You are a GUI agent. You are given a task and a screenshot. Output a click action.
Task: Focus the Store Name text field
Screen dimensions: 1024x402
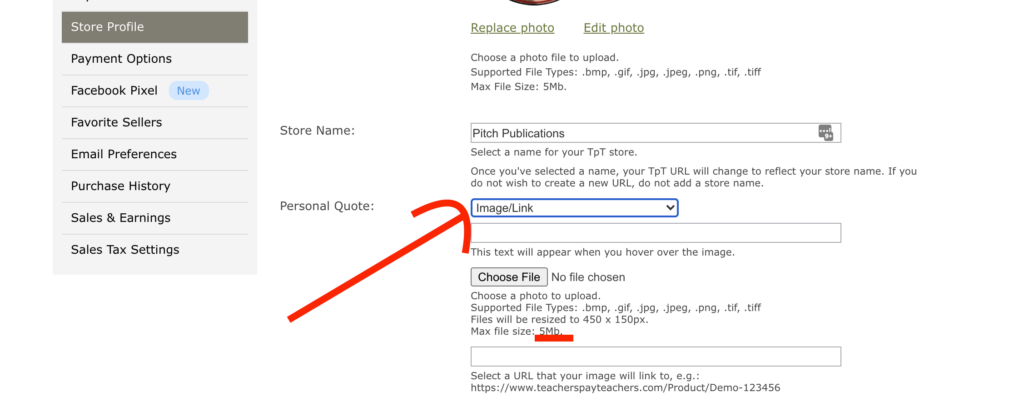[656, 133]
